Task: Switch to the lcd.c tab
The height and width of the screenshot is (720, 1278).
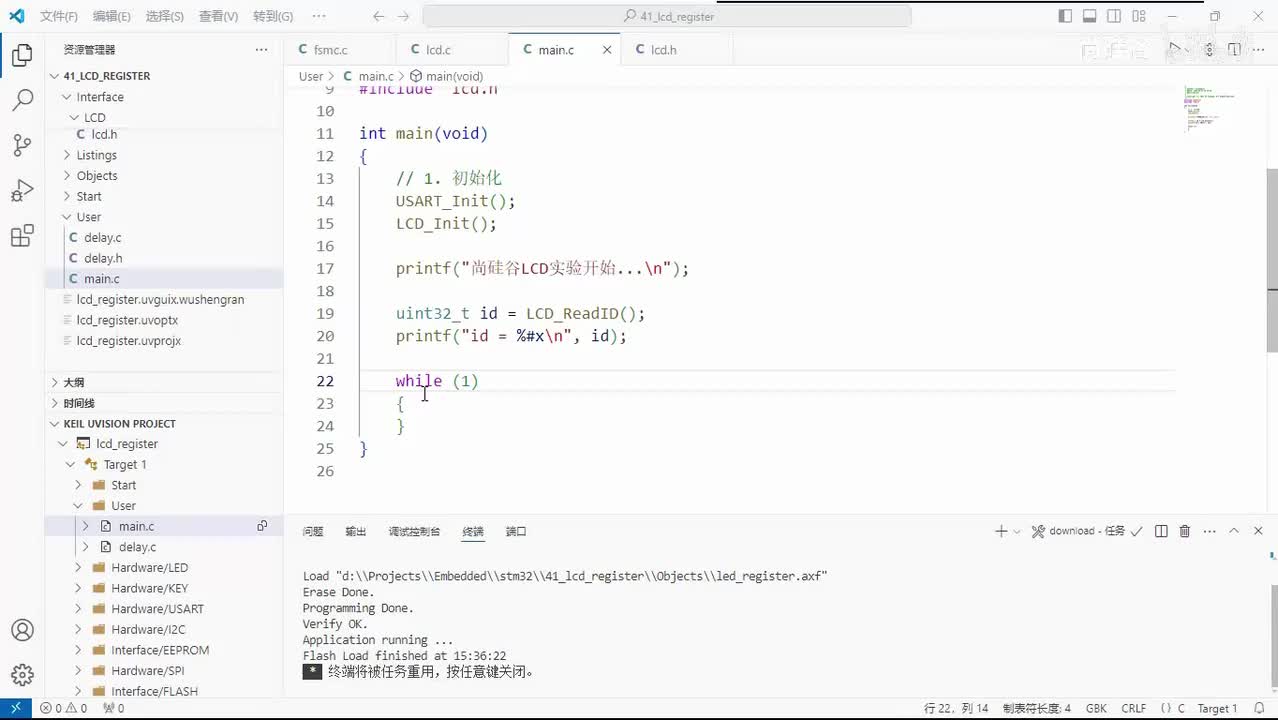Action: click(x=452, y=49)
